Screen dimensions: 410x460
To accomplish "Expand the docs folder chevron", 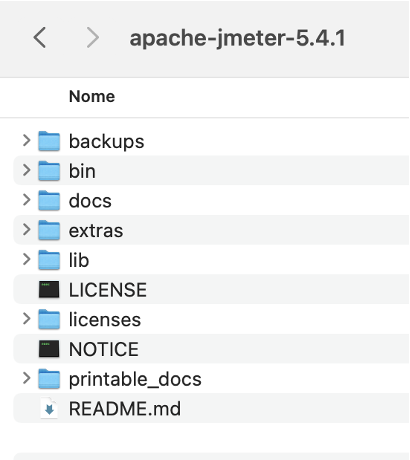I will [x=27, y=200].
